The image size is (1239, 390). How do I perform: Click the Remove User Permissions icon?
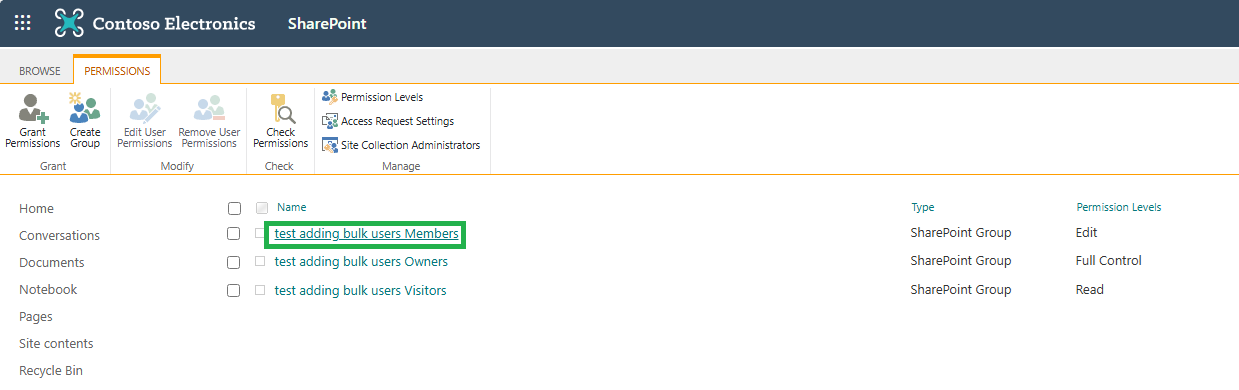(x=210, y=108)
